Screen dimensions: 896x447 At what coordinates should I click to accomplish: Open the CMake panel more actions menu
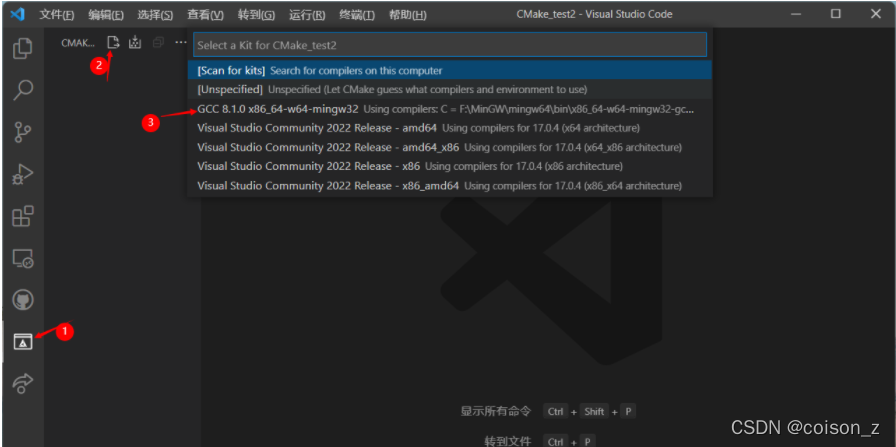pyautogui.click(x=181, y=42)
